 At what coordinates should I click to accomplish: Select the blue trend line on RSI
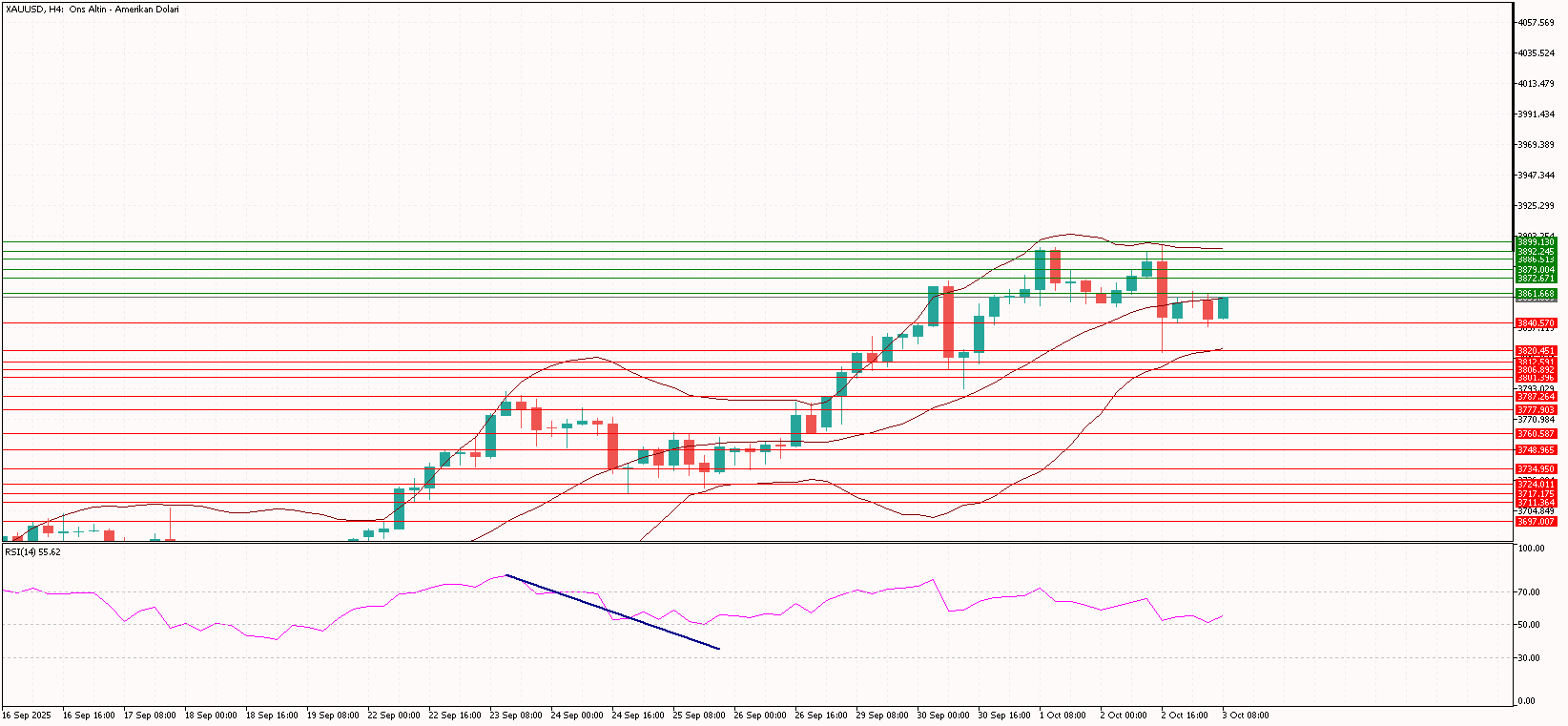point(612,612)
